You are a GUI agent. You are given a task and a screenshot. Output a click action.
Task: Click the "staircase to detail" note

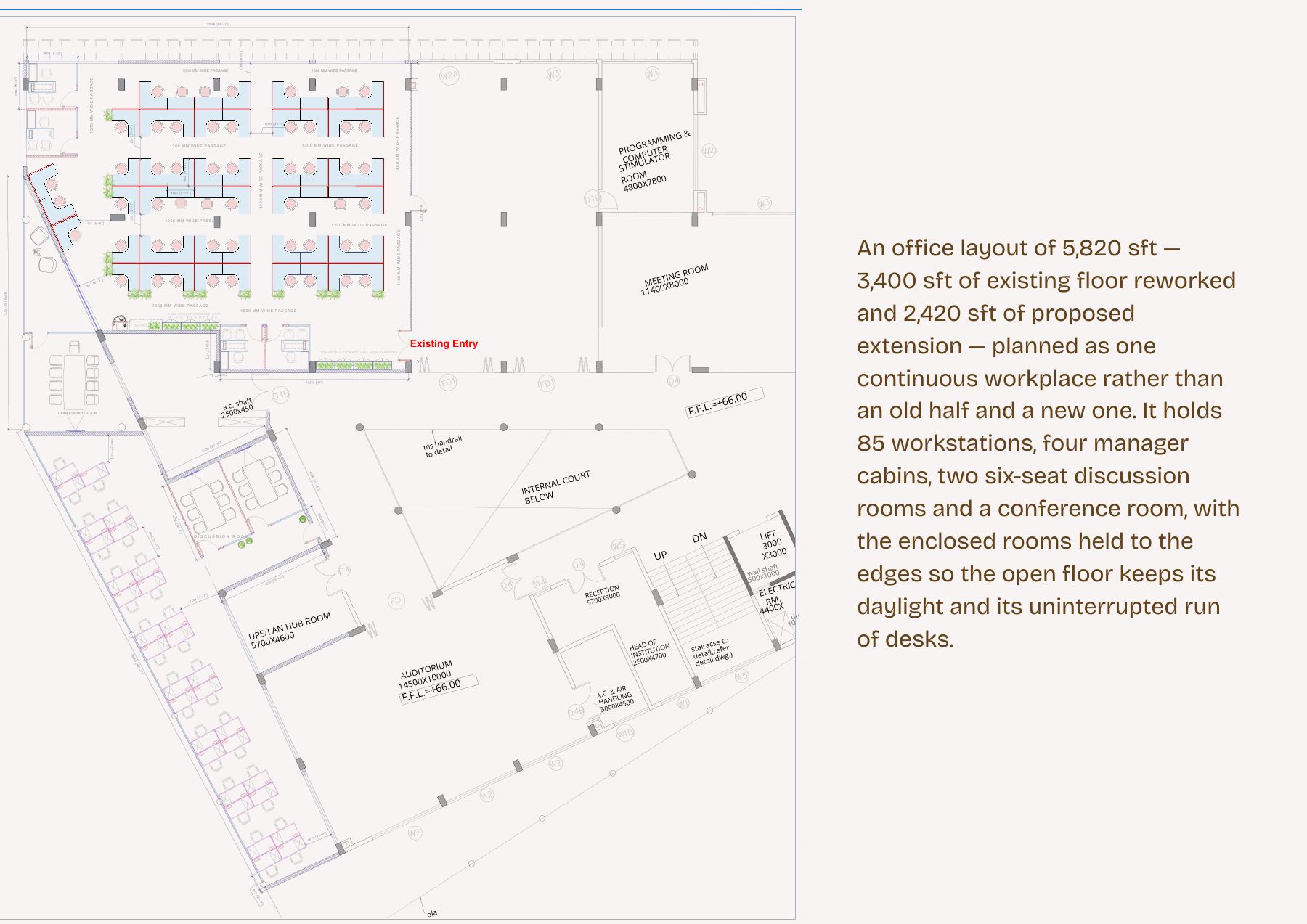(x=711, y=651)
